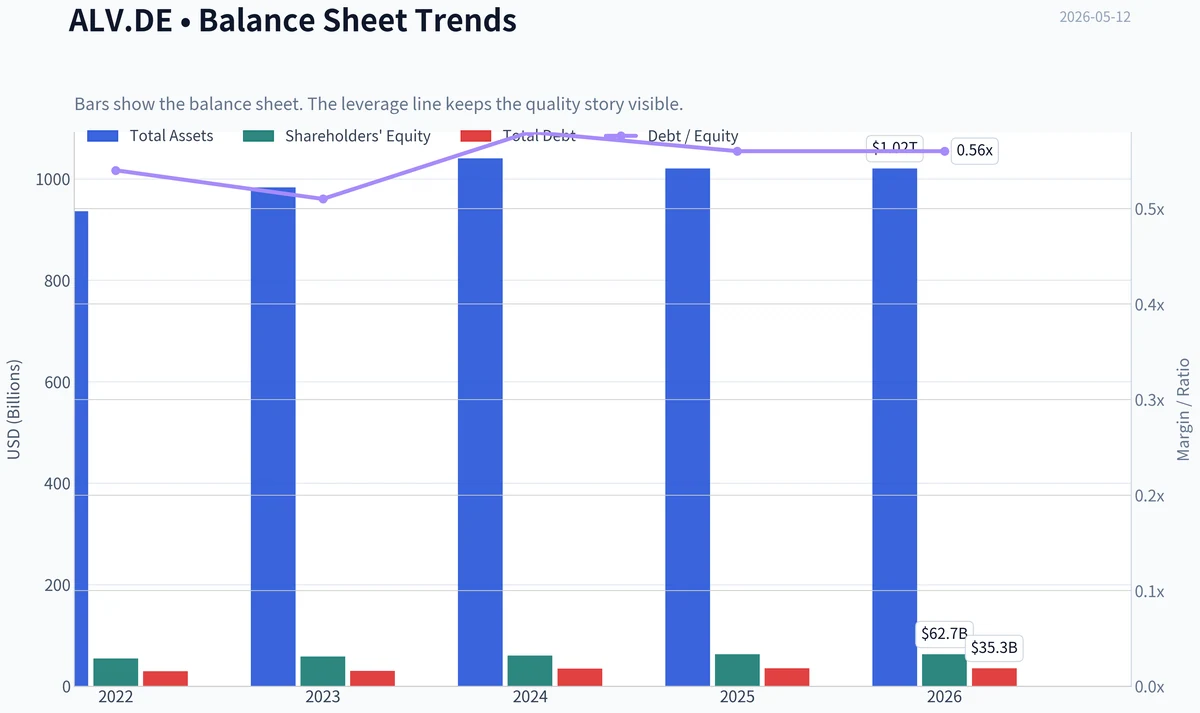Click the 2025 x-axis label
The image size is (1200, 713).
point(737,697)
